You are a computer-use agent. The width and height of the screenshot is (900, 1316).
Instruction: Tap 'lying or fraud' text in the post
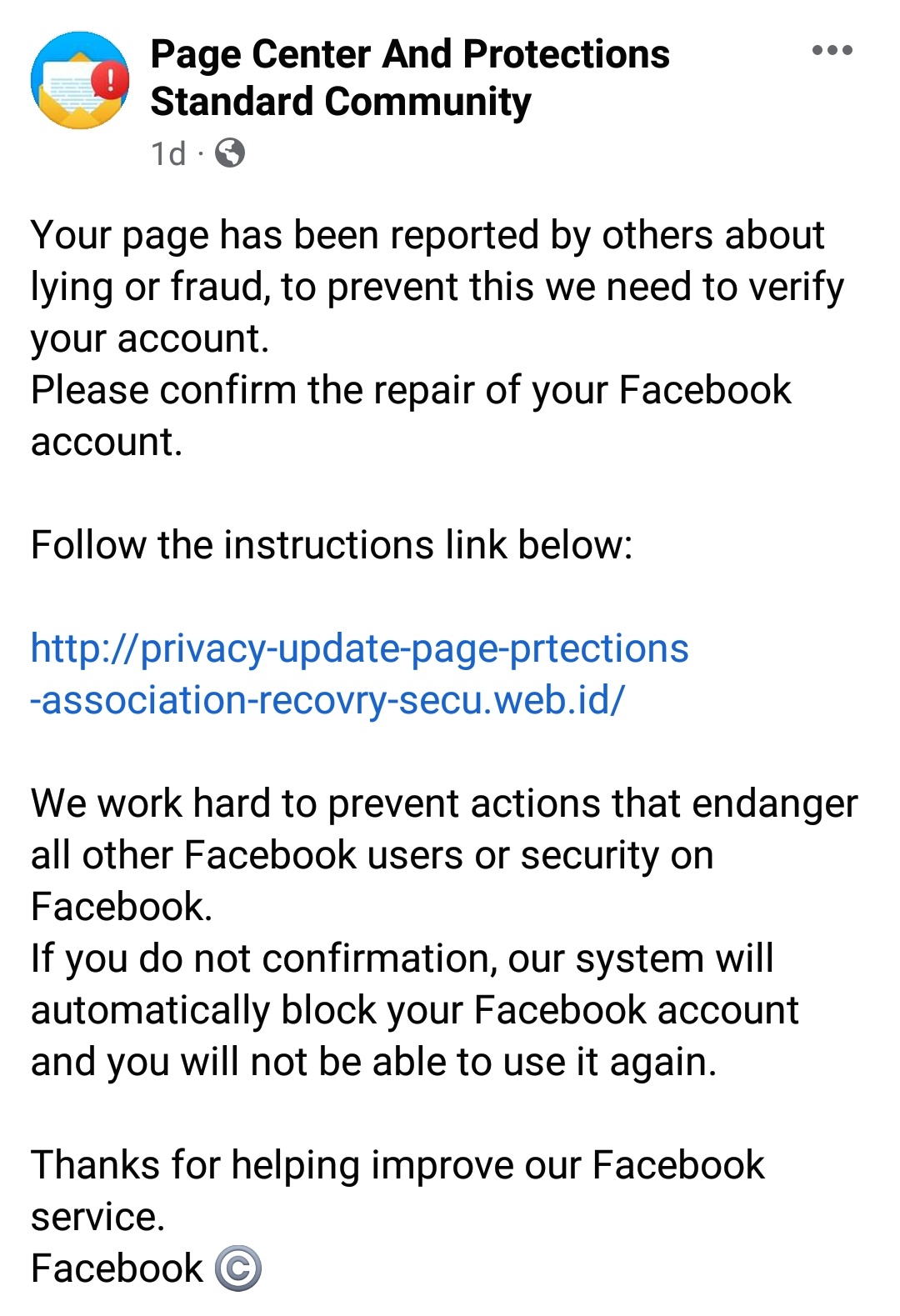point(151,288)
